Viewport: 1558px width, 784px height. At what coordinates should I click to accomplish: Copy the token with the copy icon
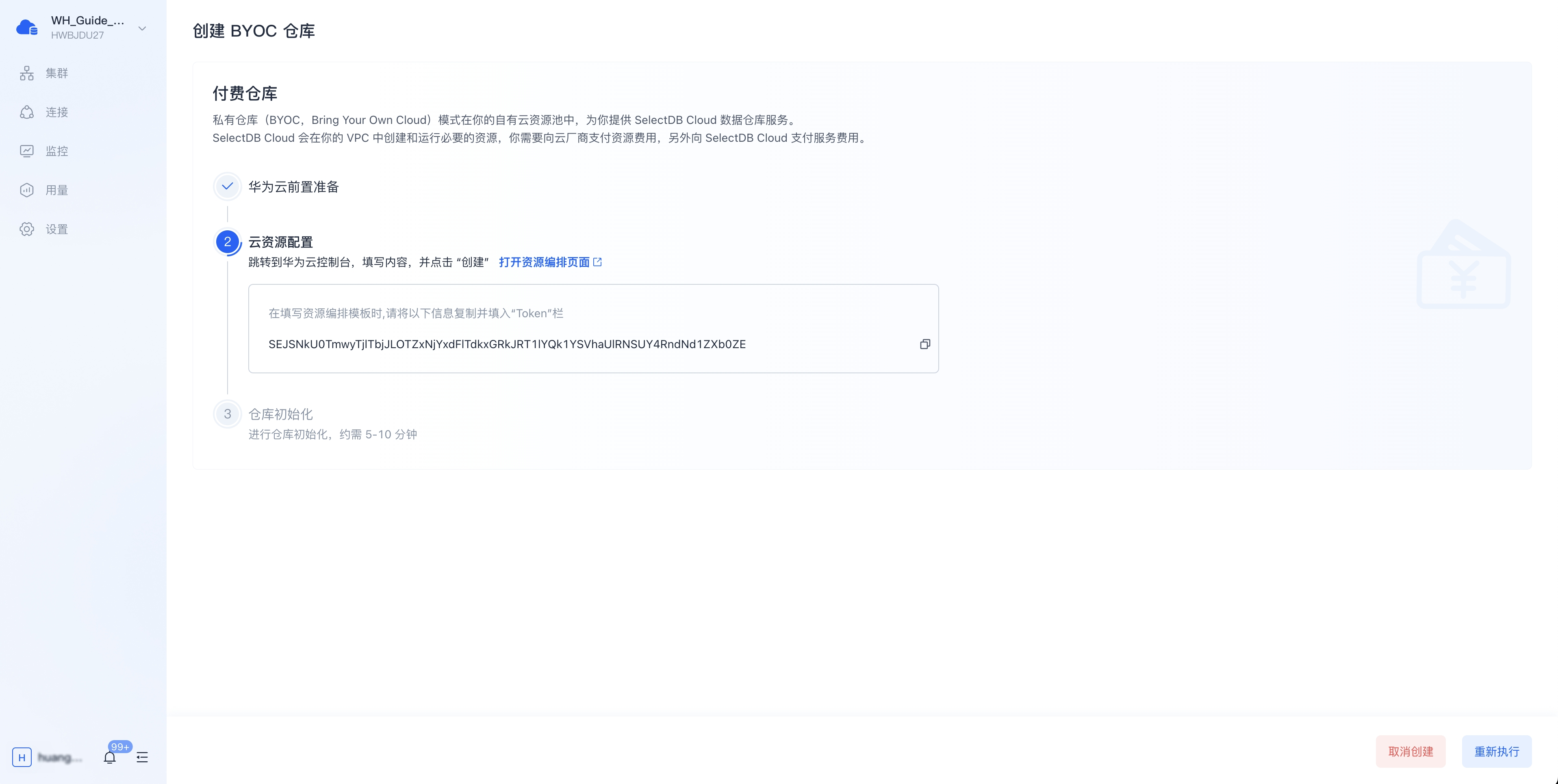tap(925, 344)
